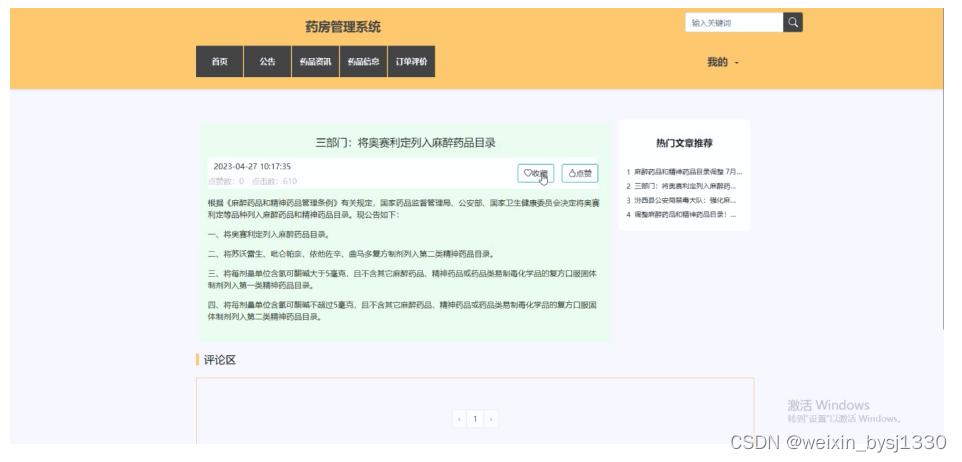Screen dimensions: 962x462
Task: Click paragraph 一、将奥赛利定列入麻醉药品目录
Action: (x=269, y=234)
